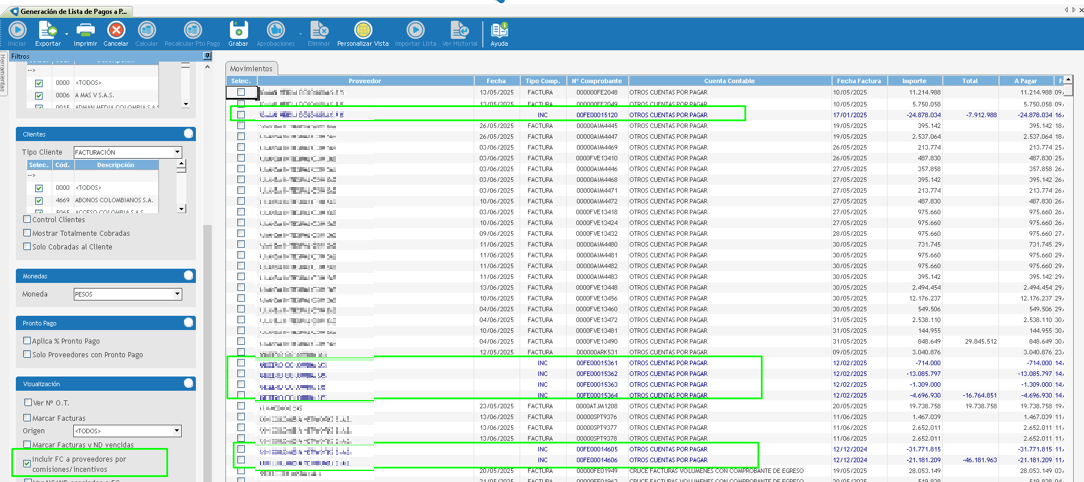Image resolution: width=1084 pixels, height=482 pixels.
Task: Open Personalizar Vista from the toolbar
Action: click(363, 33)
